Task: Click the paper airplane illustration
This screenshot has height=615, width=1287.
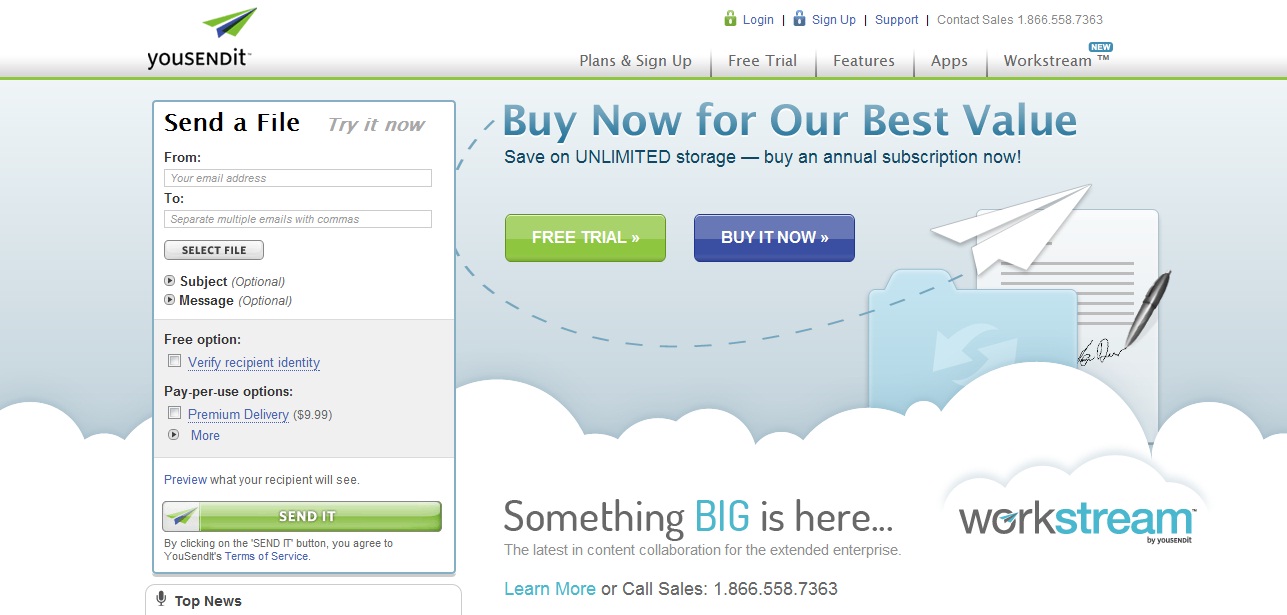Action: (x=1010, y=228)
